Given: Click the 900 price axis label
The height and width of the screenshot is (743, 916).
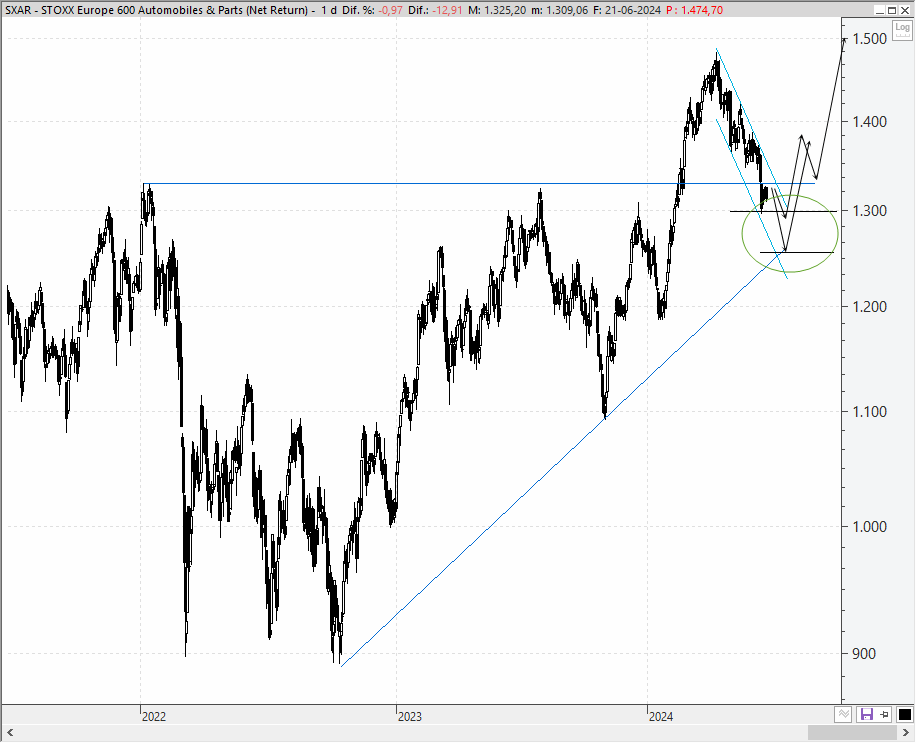Looking at the screenshot, I should click(864, 654).
